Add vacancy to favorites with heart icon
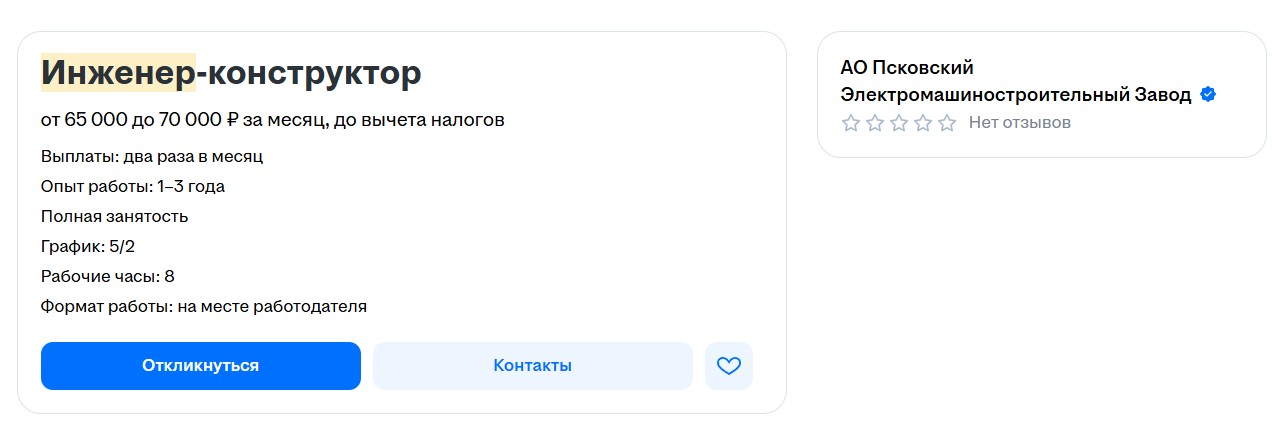This screenshot has height=446, width=1272. [729, 366]
